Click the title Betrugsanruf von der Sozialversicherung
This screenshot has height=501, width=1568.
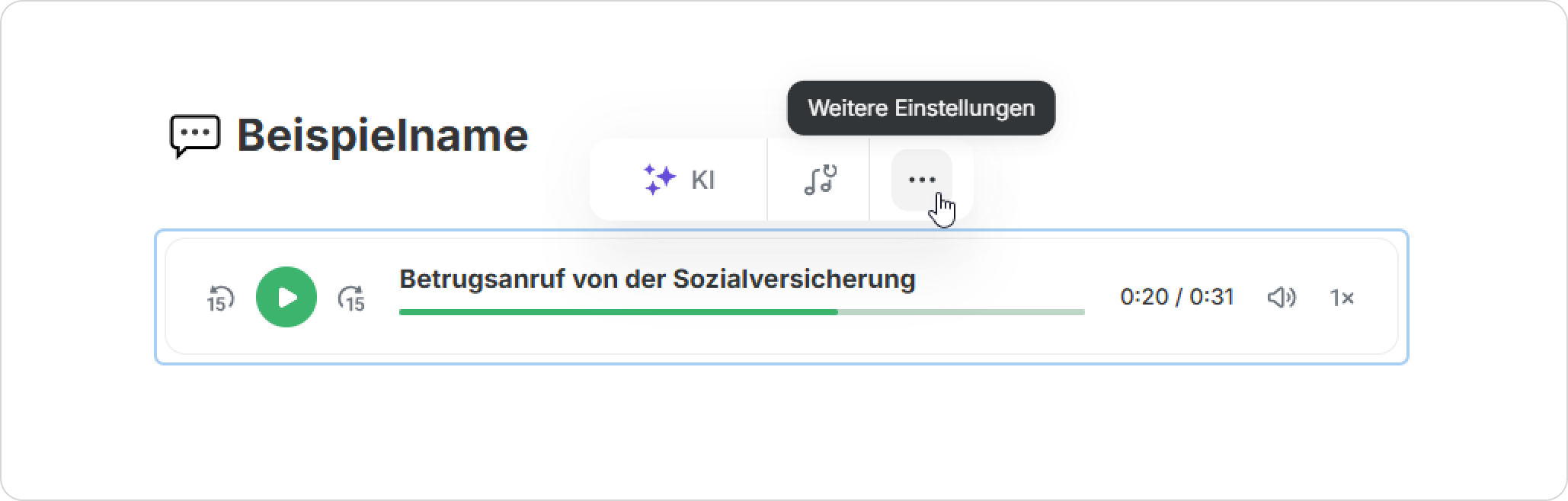point(657,279)
